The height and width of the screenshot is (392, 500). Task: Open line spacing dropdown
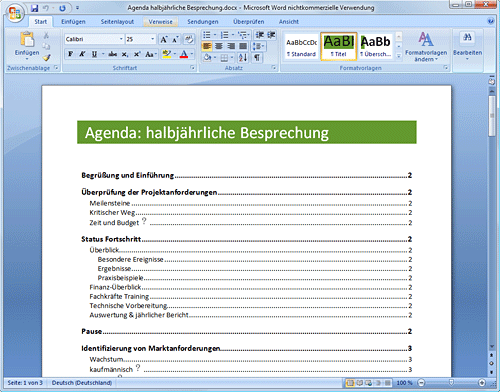259,46
